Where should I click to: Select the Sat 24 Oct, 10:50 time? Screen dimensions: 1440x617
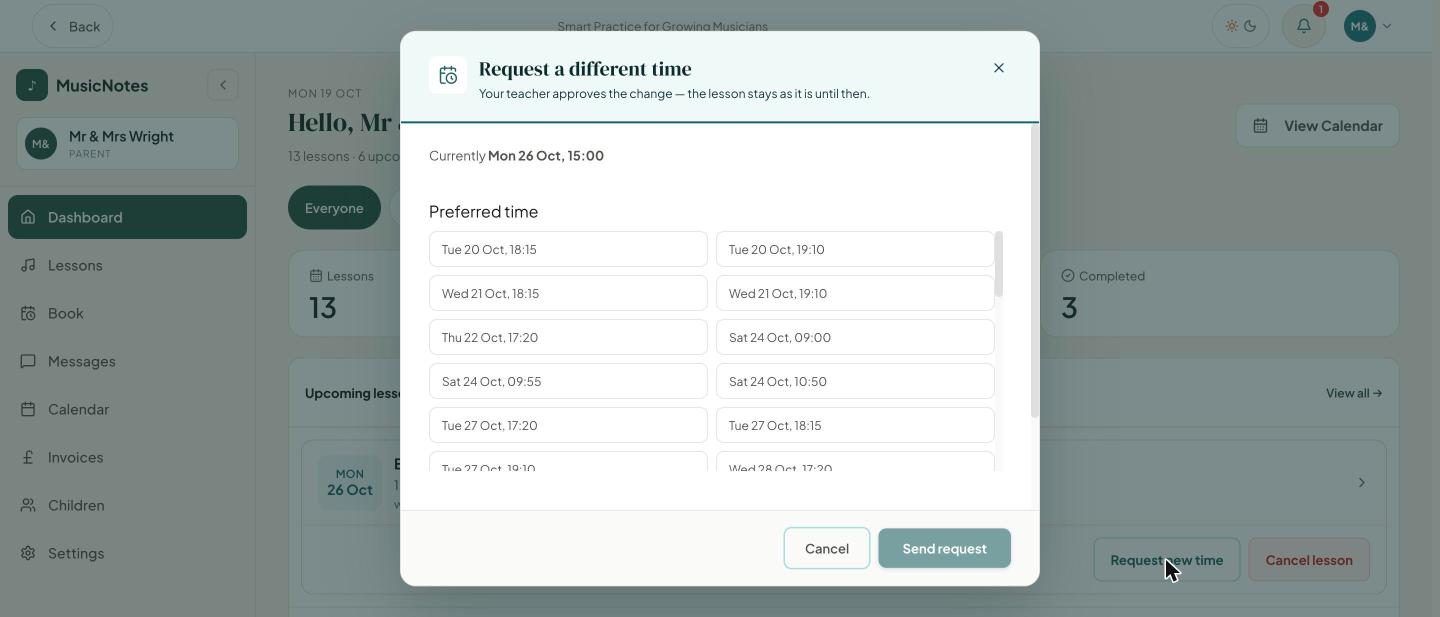(x=855, y=381)
